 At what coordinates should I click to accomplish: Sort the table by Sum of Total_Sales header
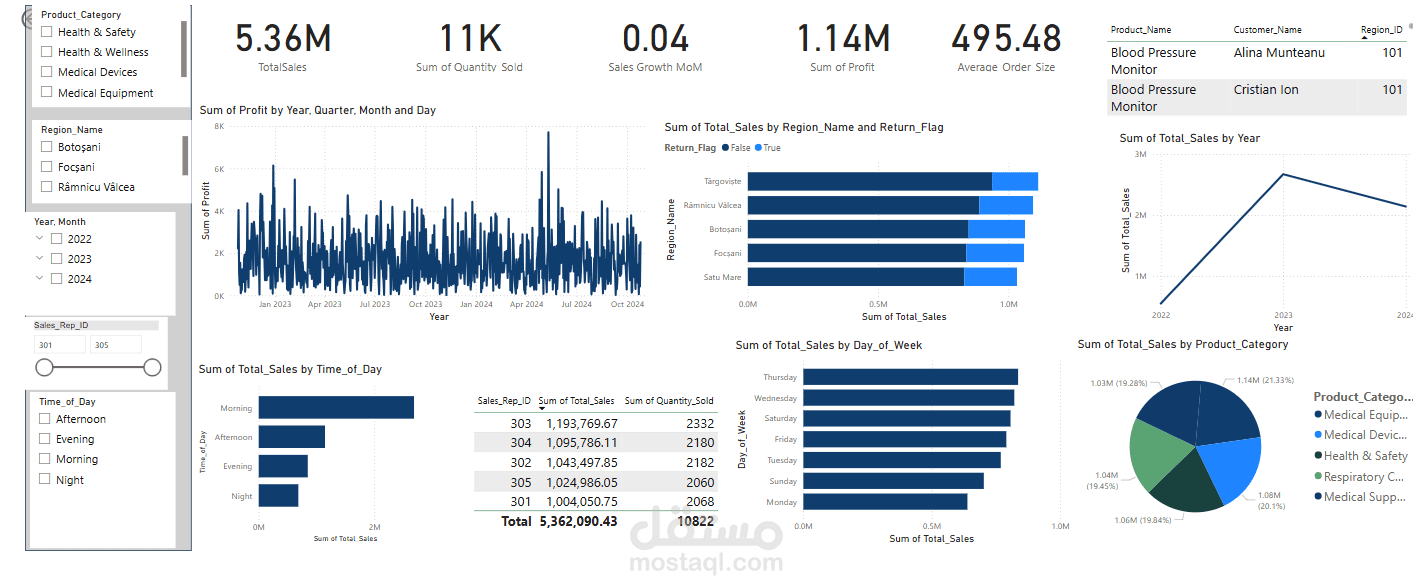click(x=576, y=399)
